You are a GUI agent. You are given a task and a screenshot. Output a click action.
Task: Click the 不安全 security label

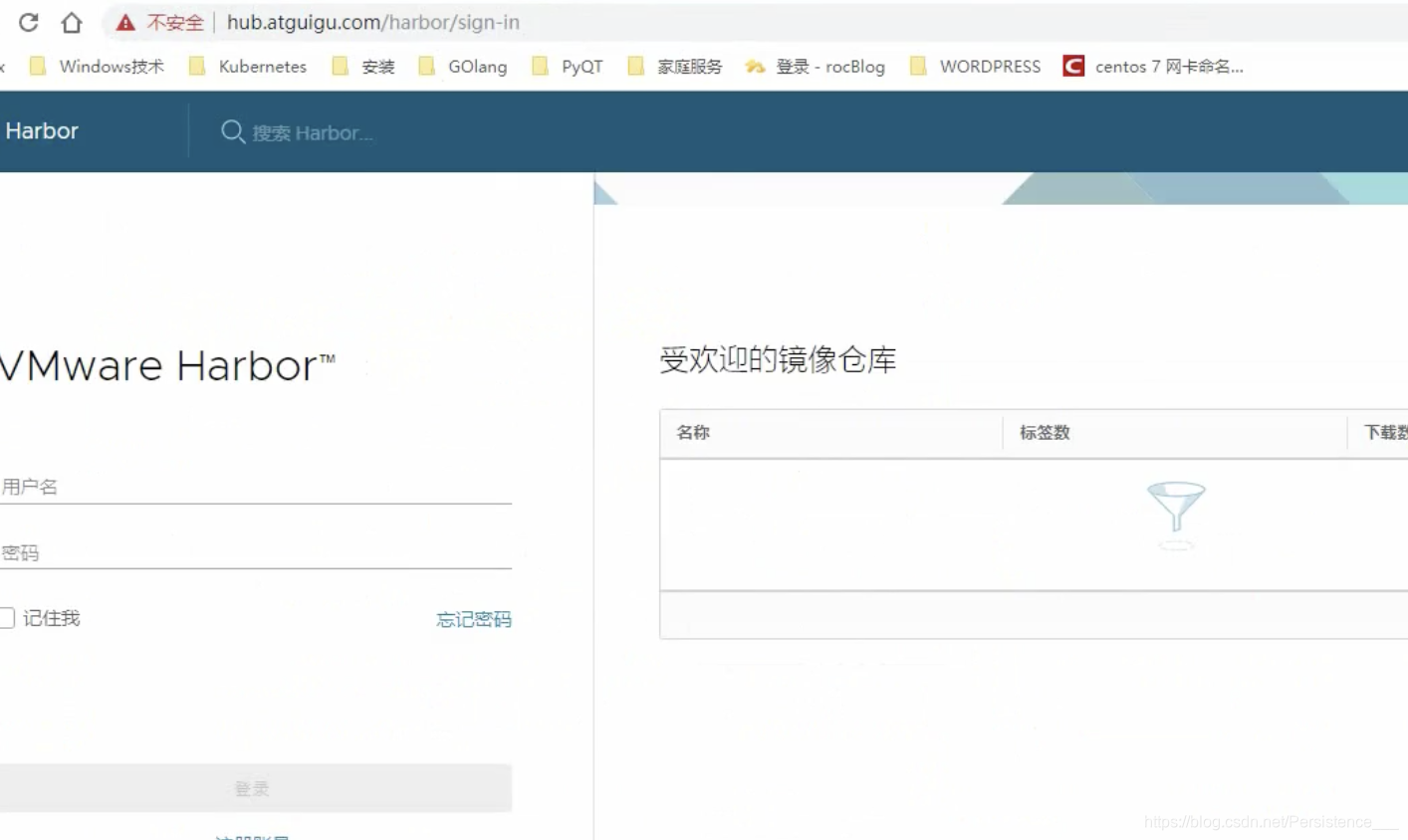[x=175, y=22]
